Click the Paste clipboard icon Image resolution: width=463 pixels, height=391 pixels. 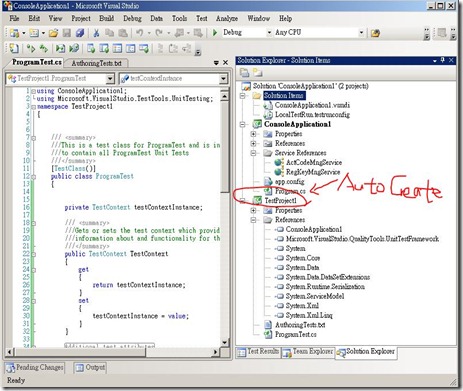(123, 33)
